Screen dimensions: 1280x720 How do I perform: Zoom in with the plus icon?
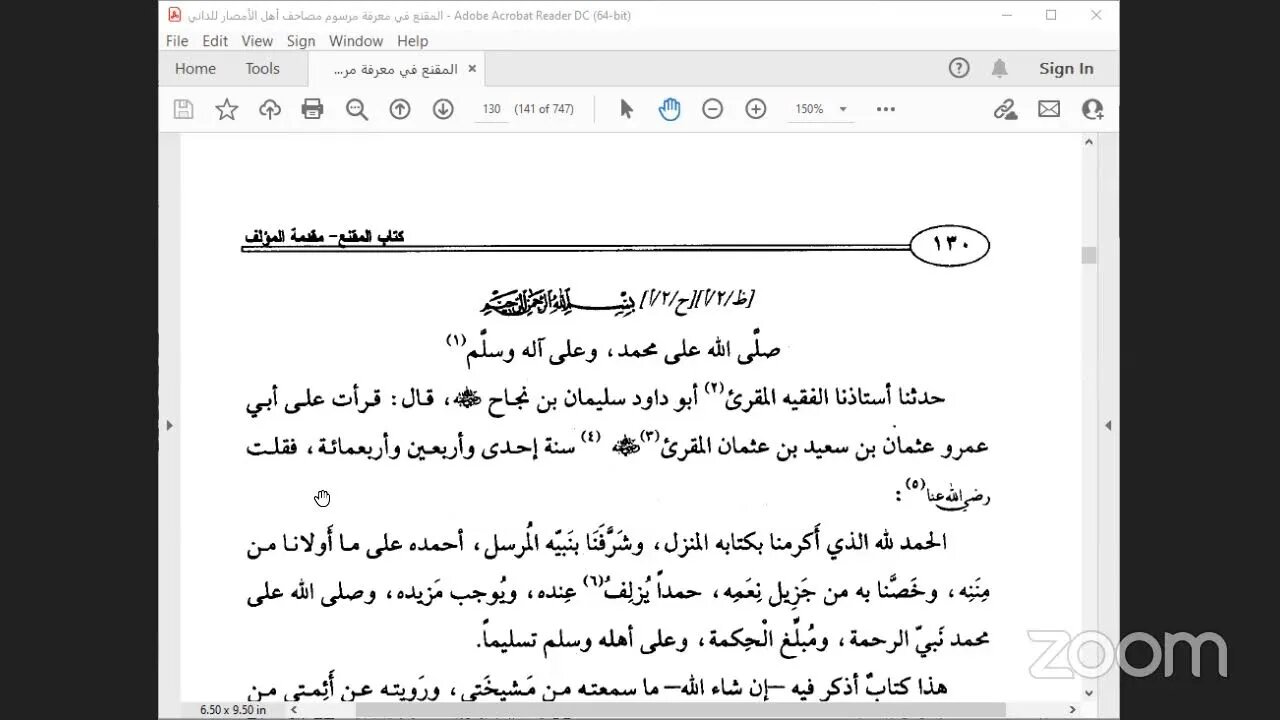pos(756,109)
